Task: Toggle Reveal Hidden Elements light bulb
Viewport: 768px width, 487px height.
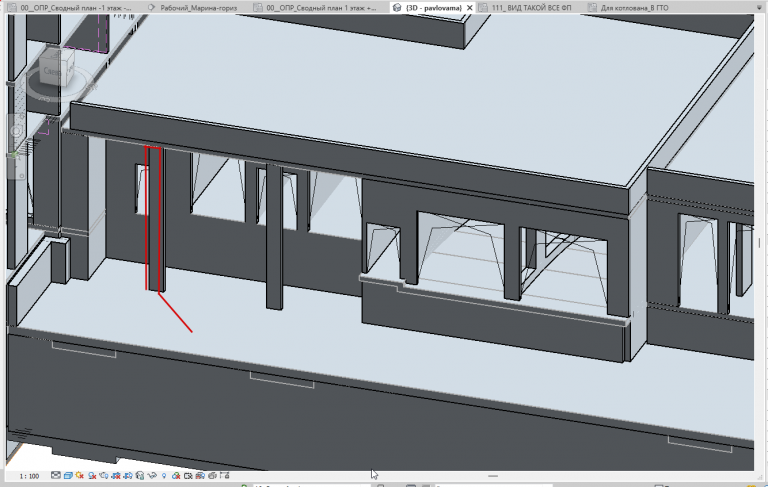Action: point(164,476)
